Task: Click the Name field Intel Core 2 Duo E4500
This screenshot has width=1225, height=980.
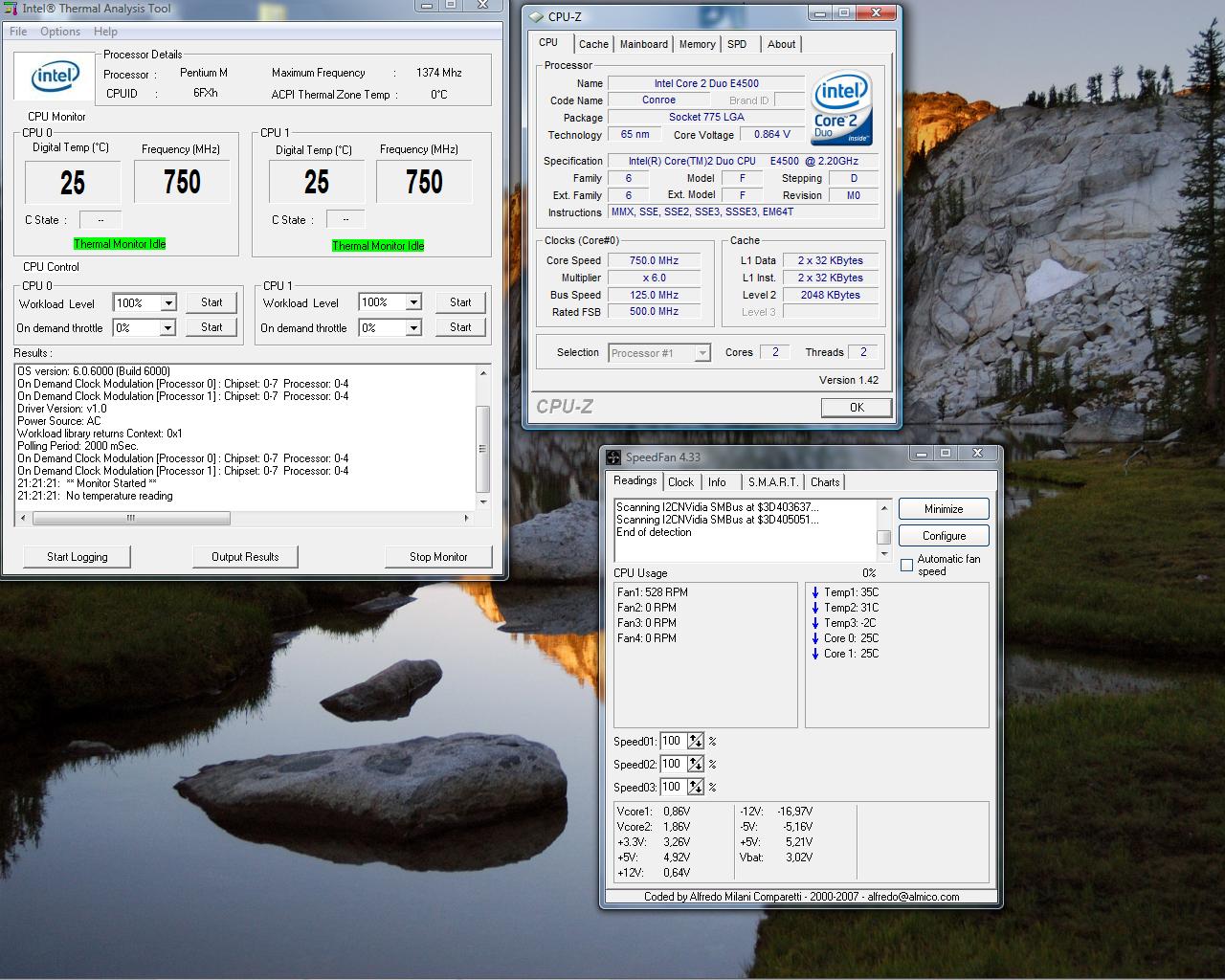Action: coord(706,83)
